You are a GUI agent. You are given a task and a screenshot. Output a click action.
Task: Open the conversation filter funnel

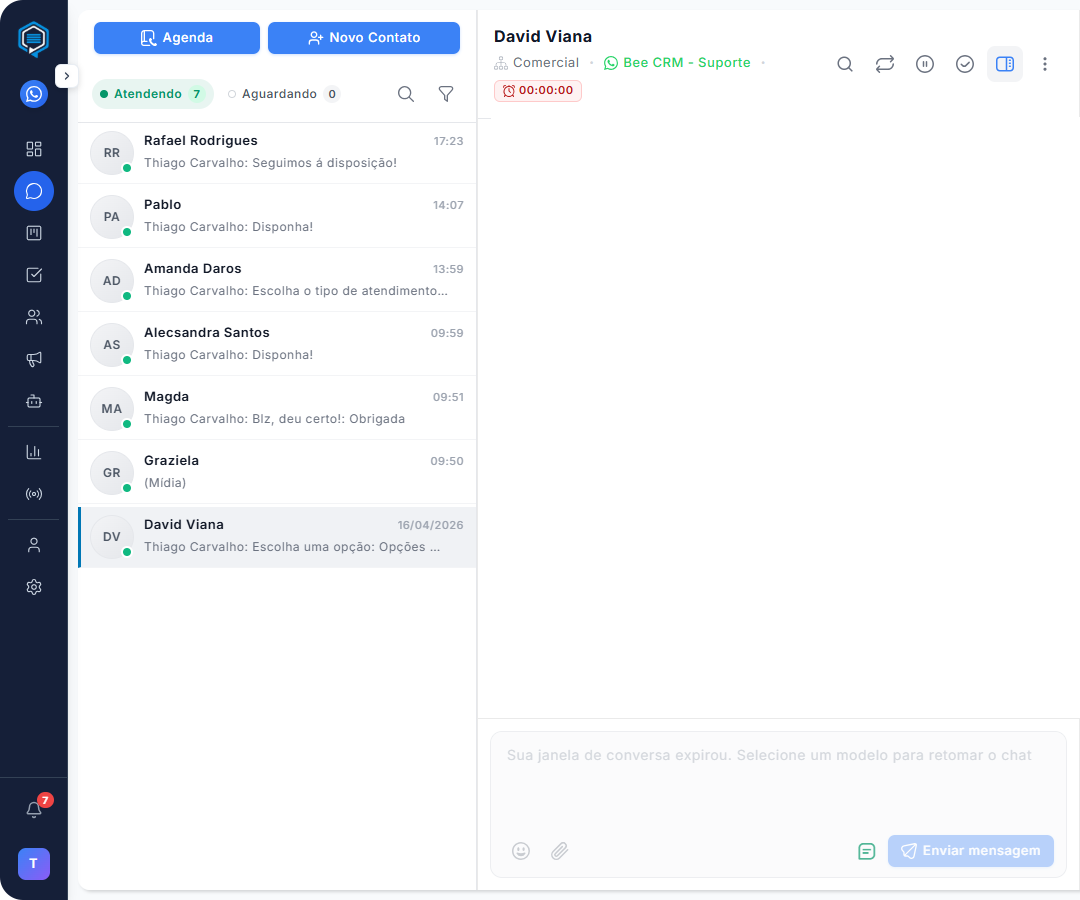[x=446, y=94]
